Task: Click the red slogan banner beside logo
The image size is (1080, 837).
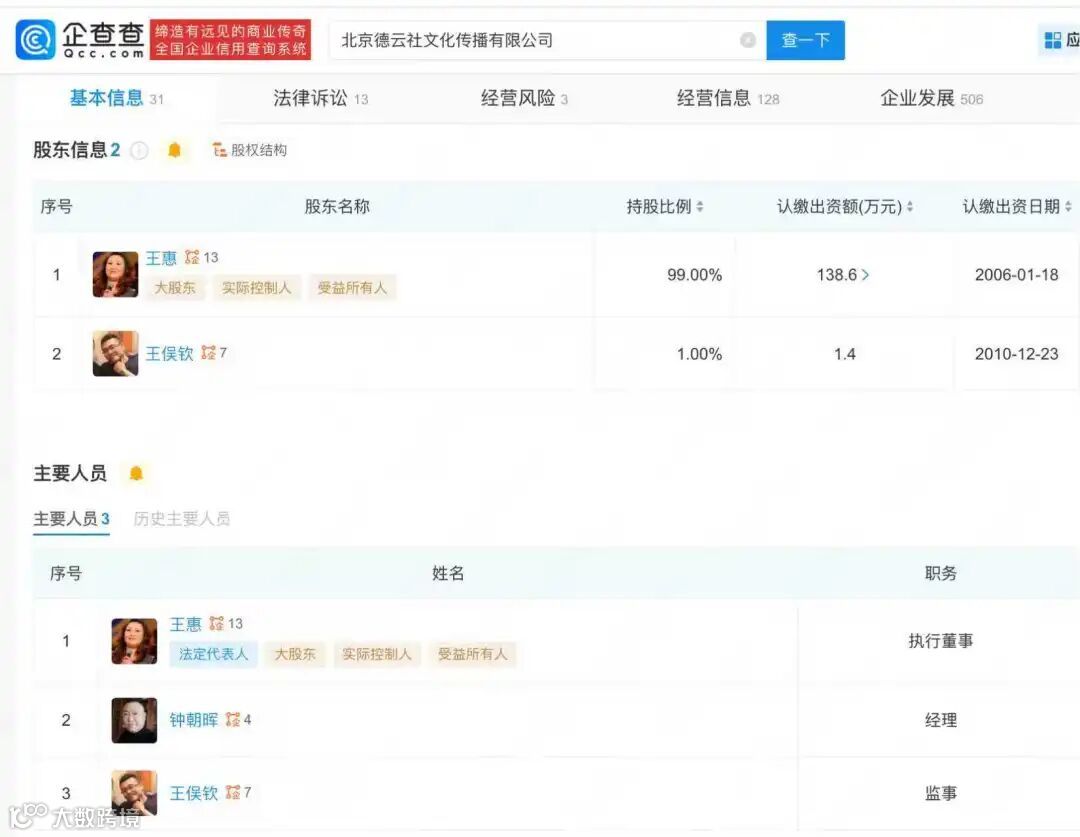Action: click(x=230, y=40)
